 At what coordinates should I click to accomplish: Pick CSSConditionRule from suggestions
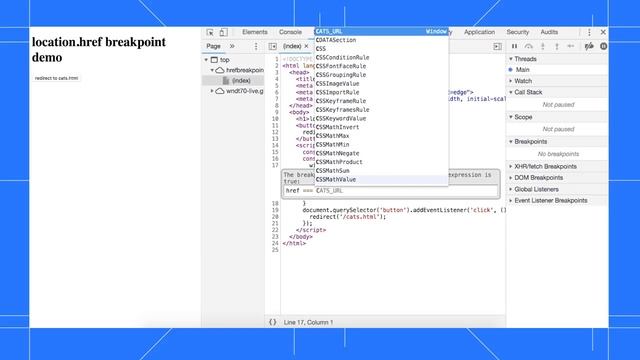coord(381,58)
